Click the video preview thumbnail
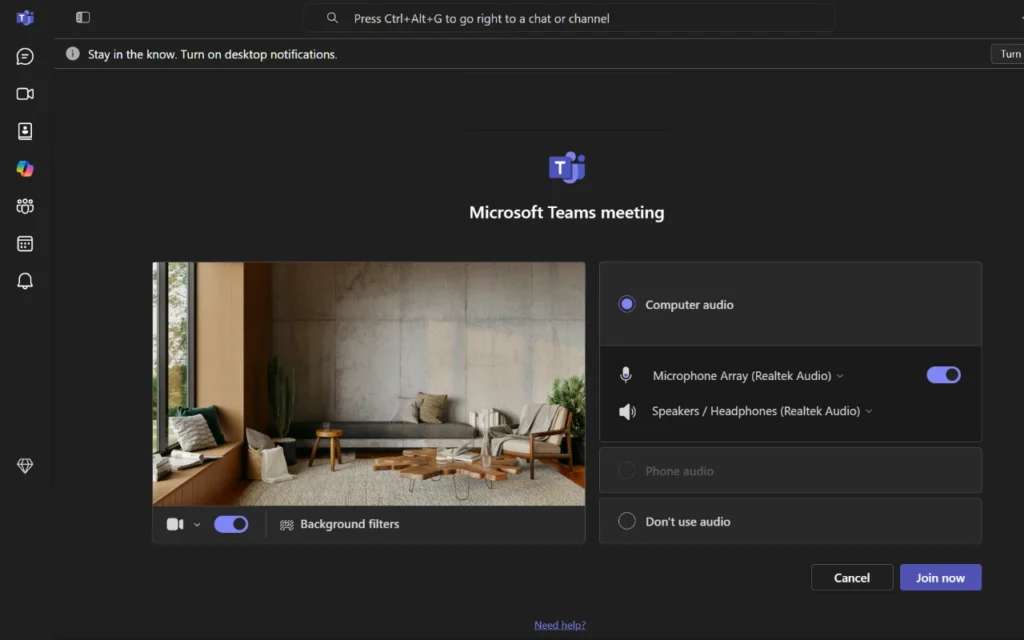 369,384
